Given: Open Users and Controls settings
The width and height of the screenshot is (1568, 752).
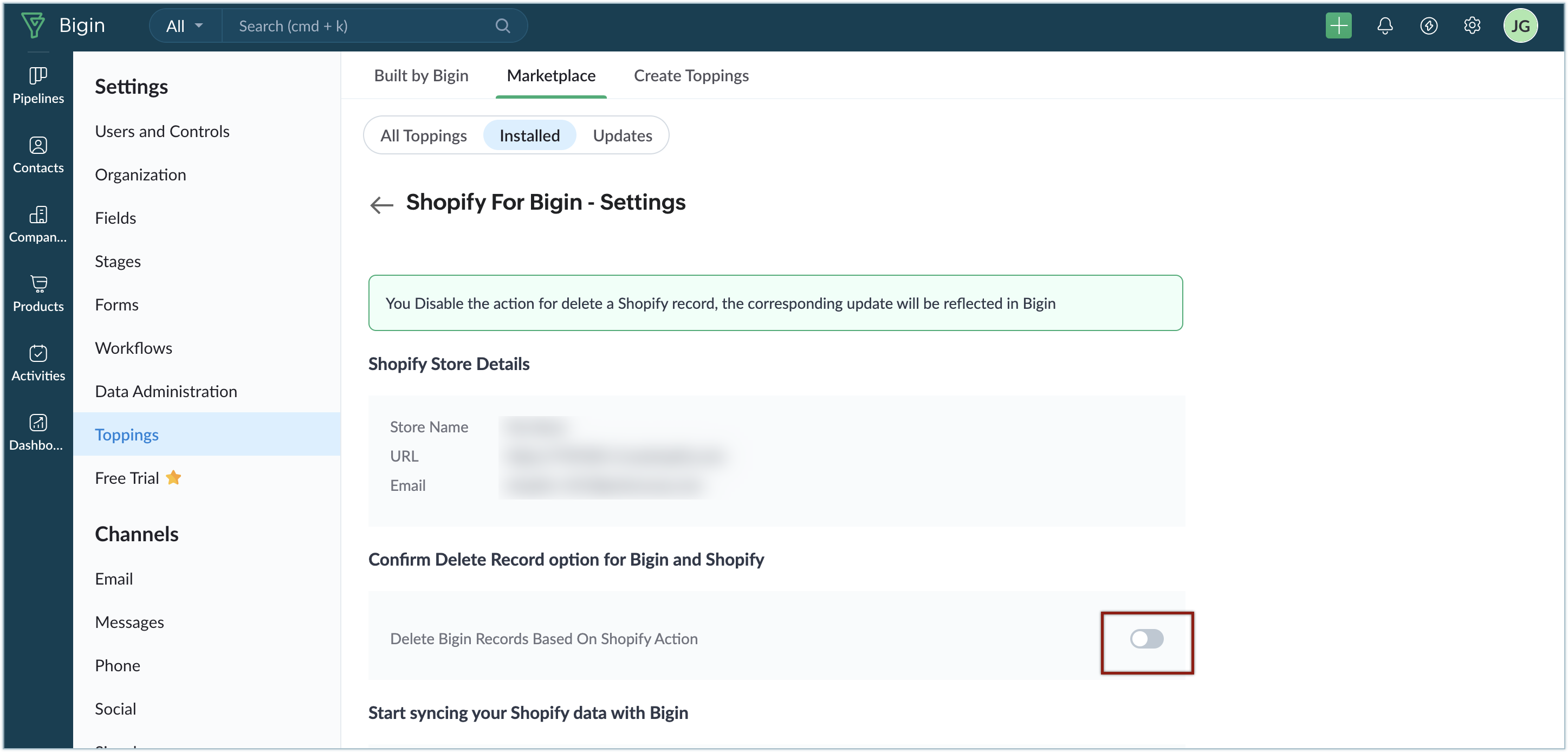Looking at the screenshot, I should 162,131.
